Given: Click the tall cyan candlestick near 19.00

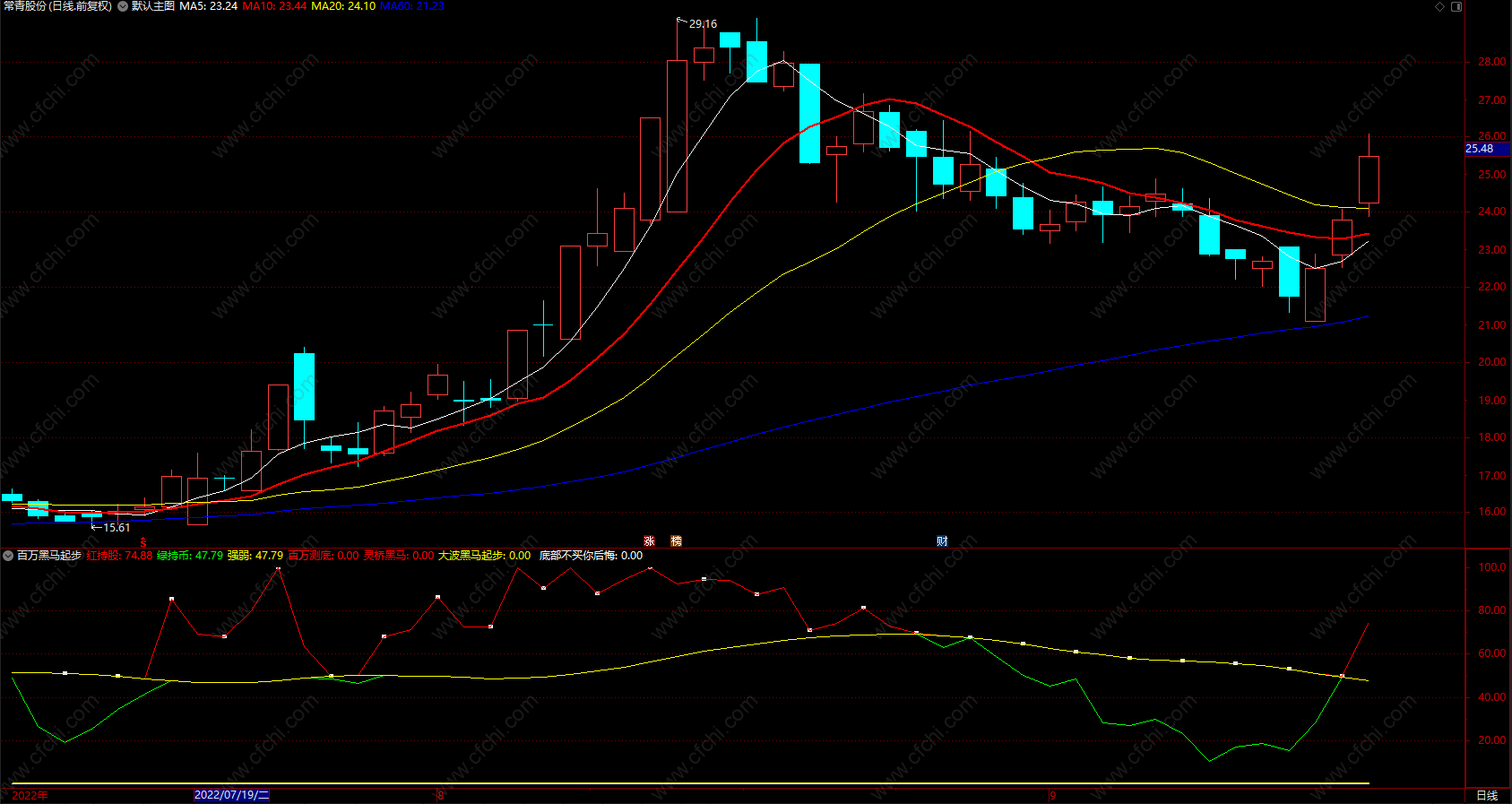Looking at the screenshot, I should (305, 386).
